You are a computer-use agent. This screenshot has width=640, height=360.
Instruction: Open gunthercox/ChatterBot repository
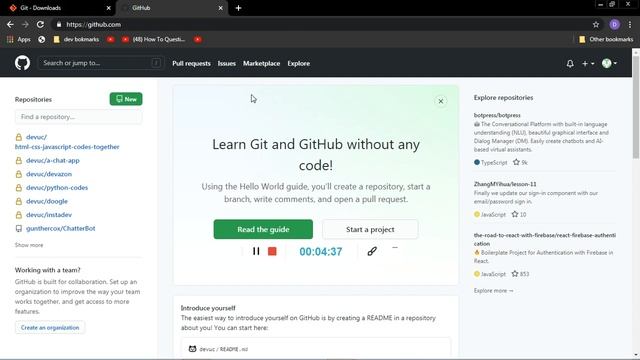(x=61, y=229)
